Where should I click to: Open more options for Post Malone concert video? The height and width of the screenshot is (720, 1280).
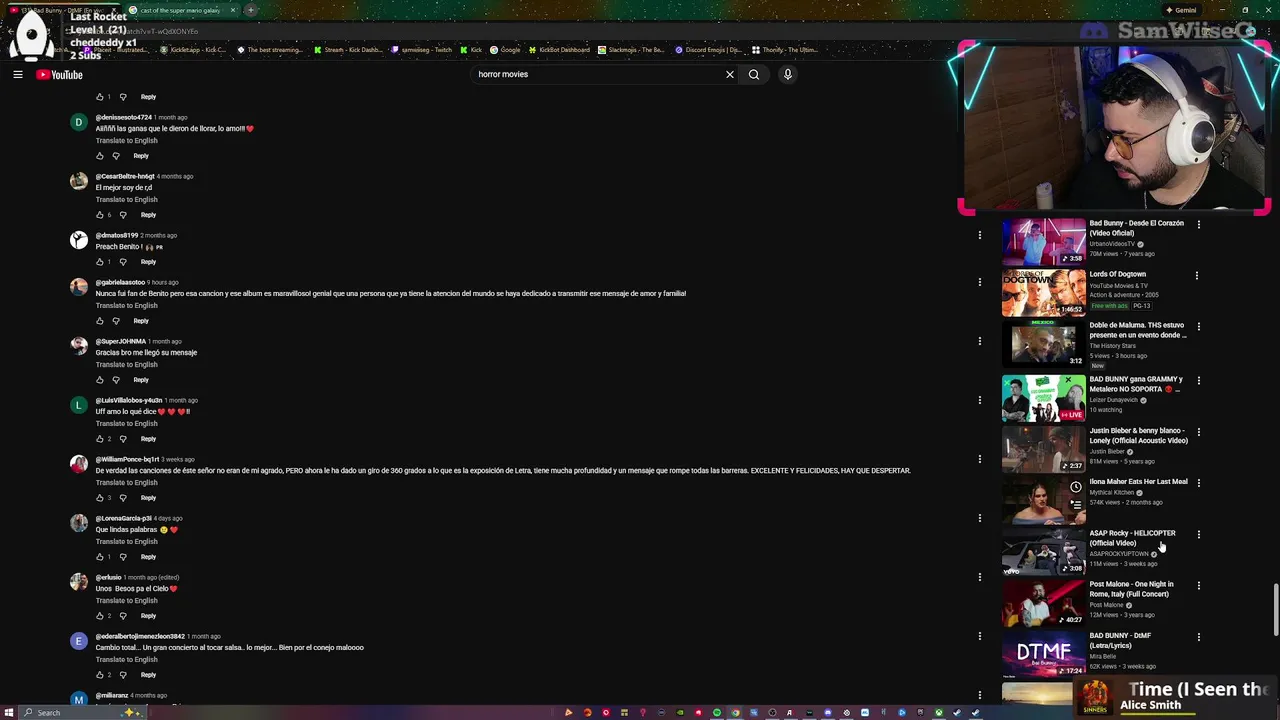pos(1198,585)
